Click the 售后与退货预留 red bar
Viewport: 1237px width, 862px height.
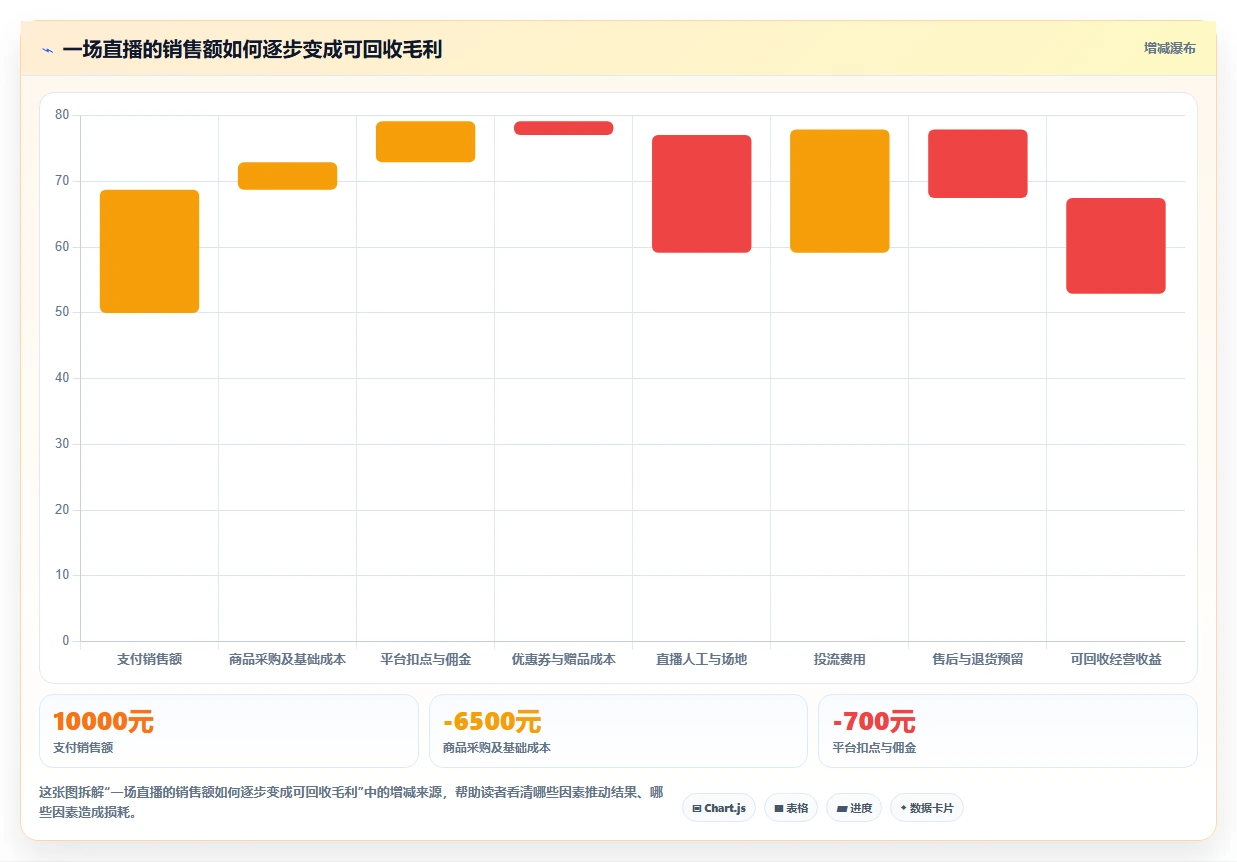point(977,164)
